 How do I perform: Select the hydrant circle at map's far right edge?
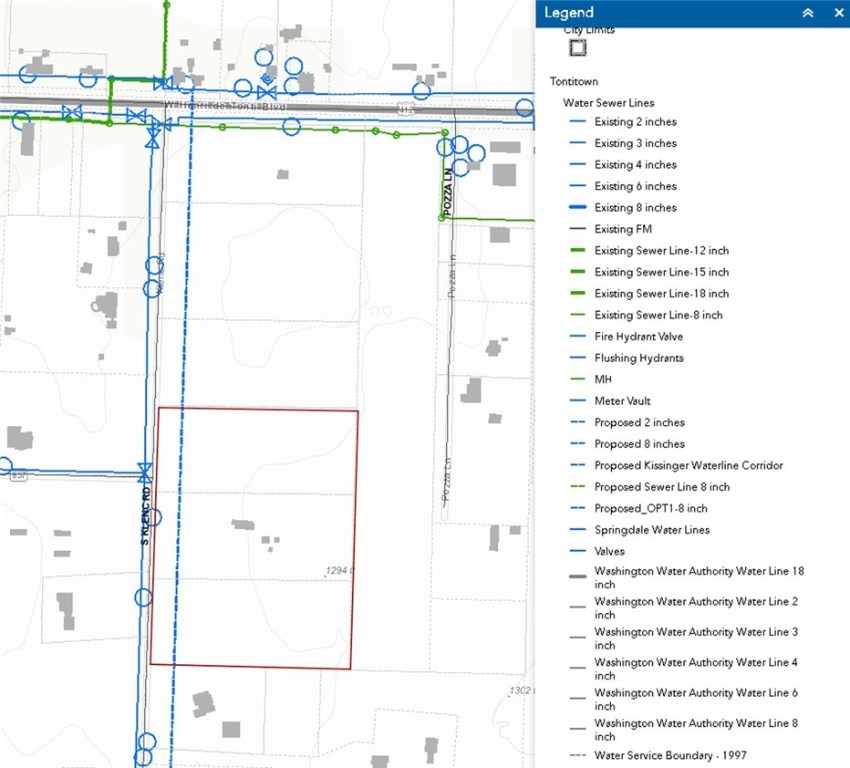tap(526, 105)
